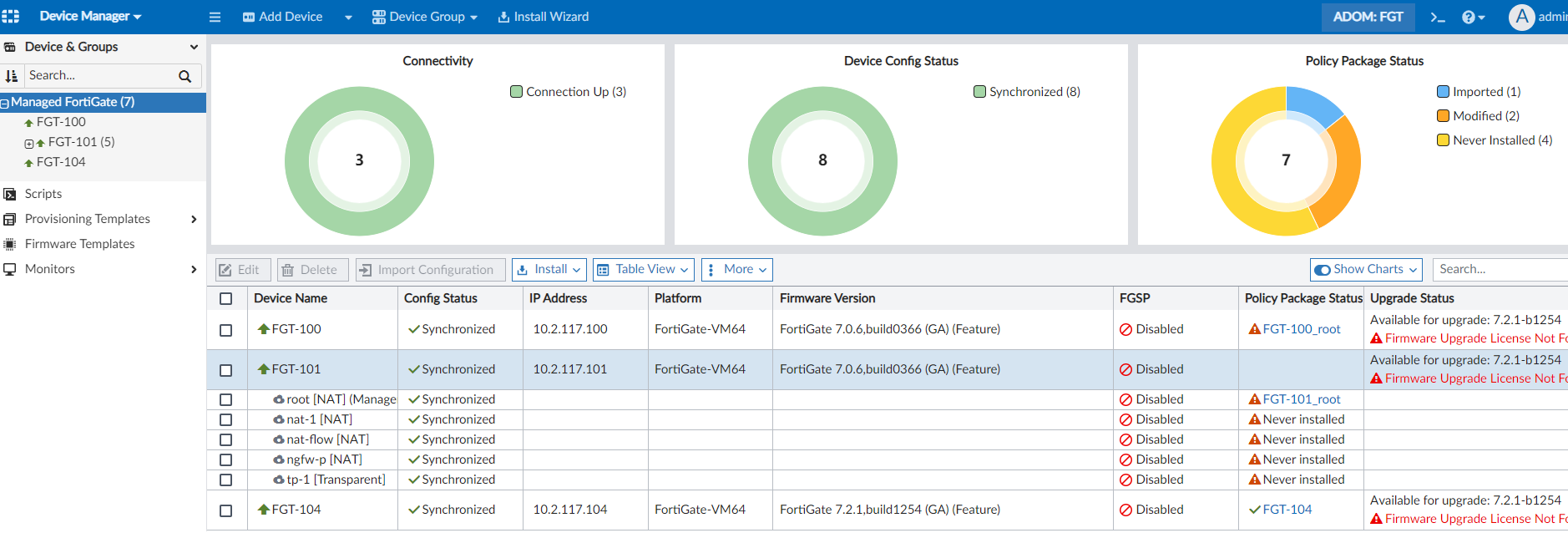
Task: Select the checkbox for nat-flow [NAT]
Action: tap(225, 440)
